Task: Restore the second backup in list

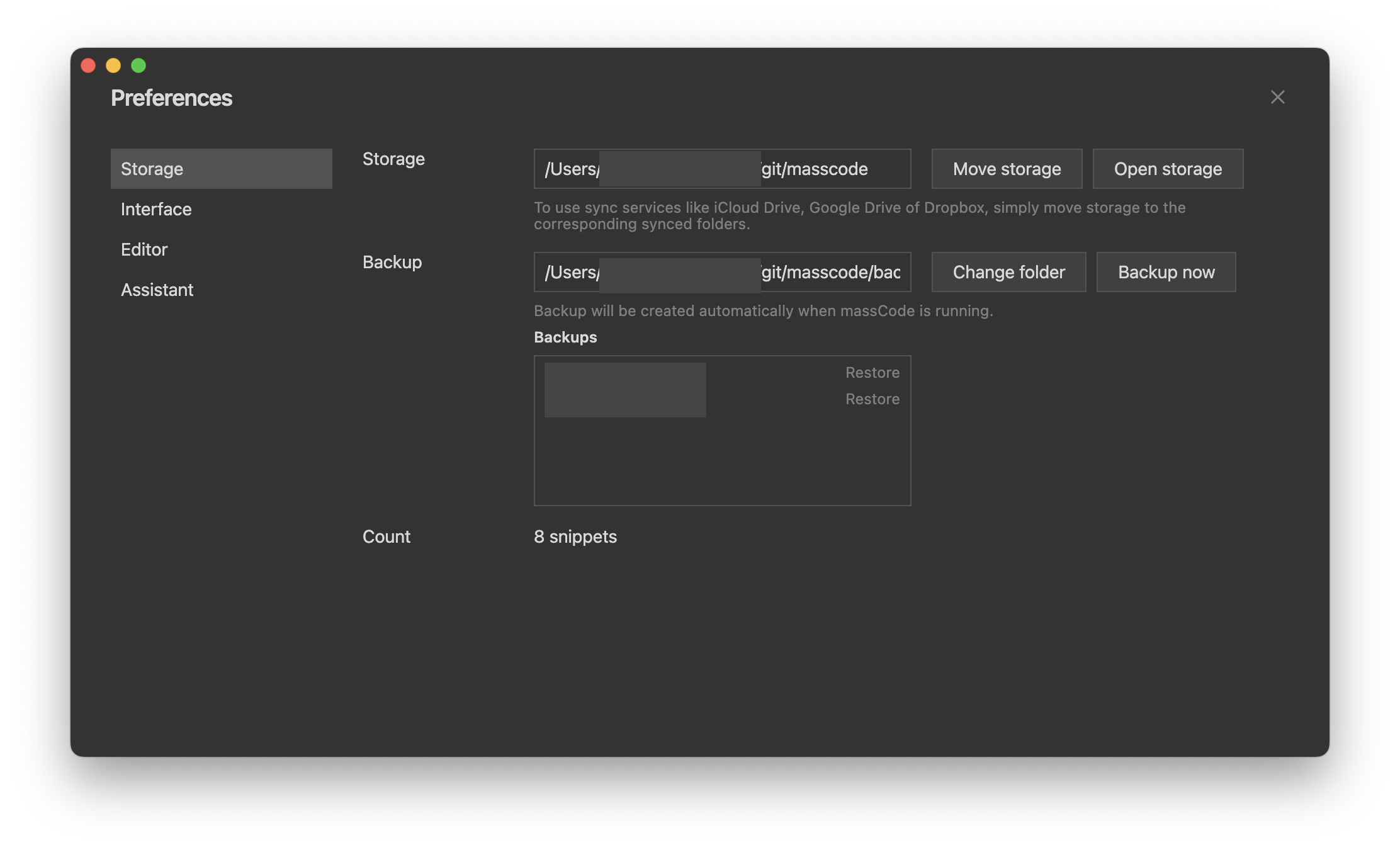Action: coord(872,399)
